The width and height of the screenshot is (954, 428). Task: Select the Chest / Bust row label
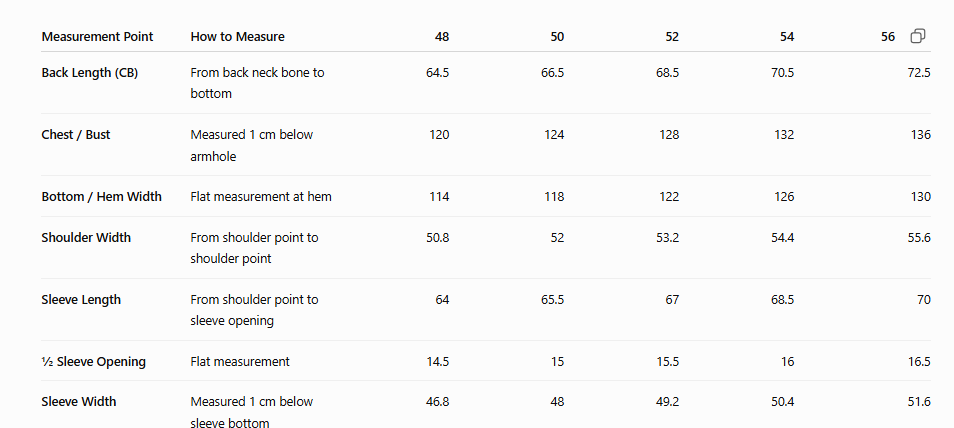pos(75,135)
